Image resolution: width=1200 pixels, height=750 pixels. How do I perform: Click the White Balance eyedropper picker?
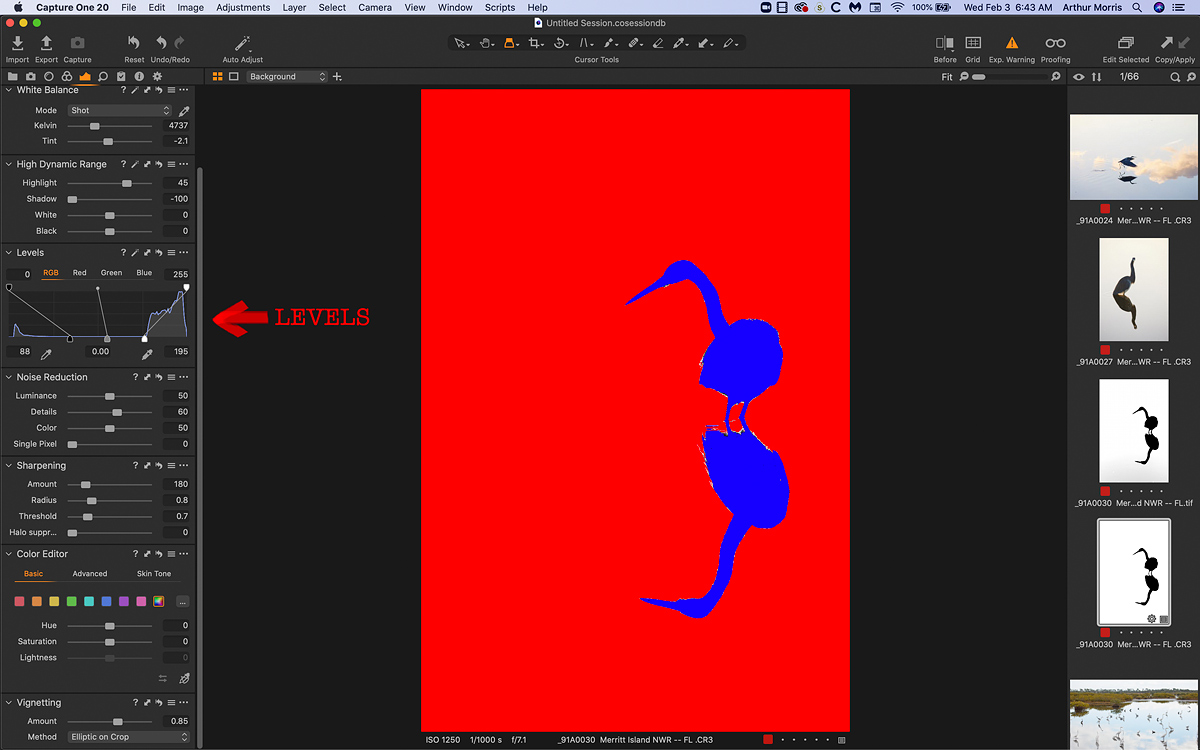[x=184, y=110]
